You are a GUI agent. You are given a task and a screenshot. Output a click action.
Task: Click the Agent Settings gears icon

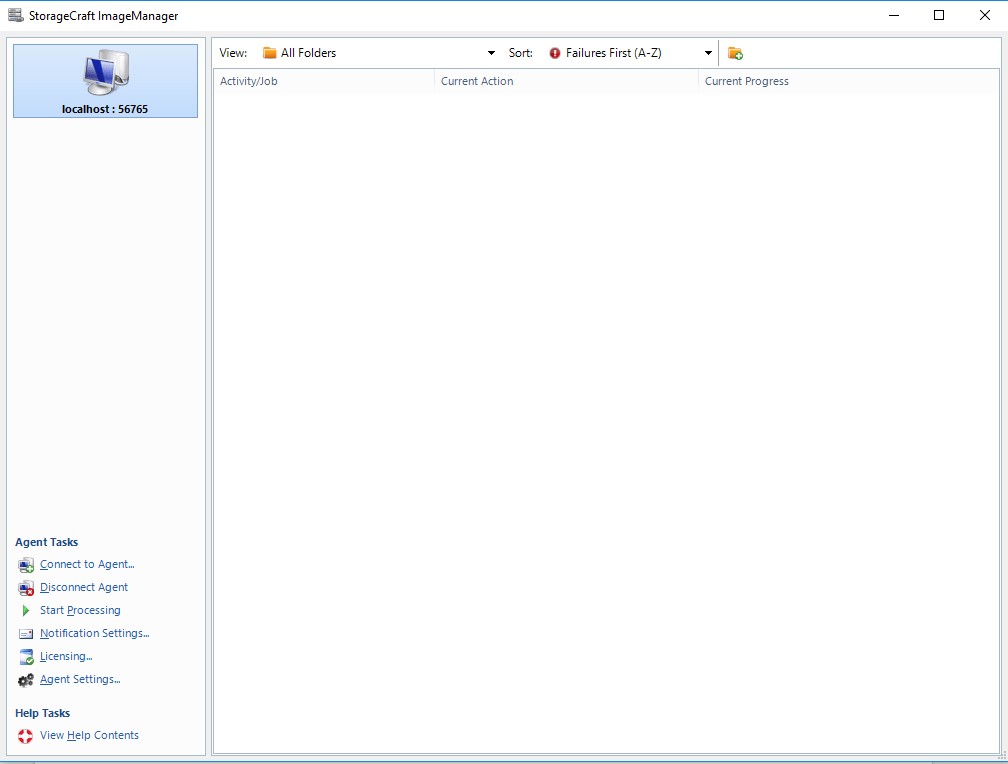[x=25, y=679]
